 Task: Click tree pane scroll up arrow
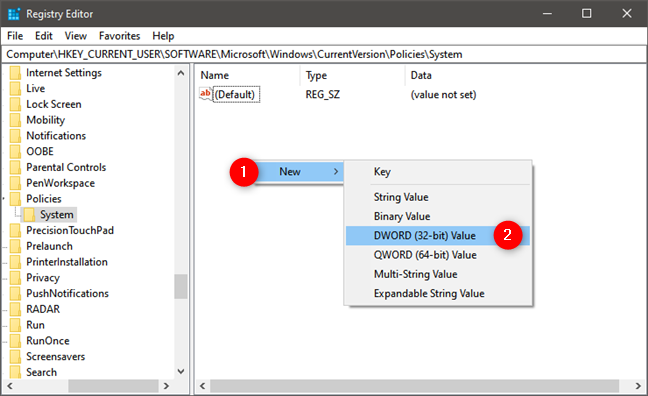coord(181,73)
